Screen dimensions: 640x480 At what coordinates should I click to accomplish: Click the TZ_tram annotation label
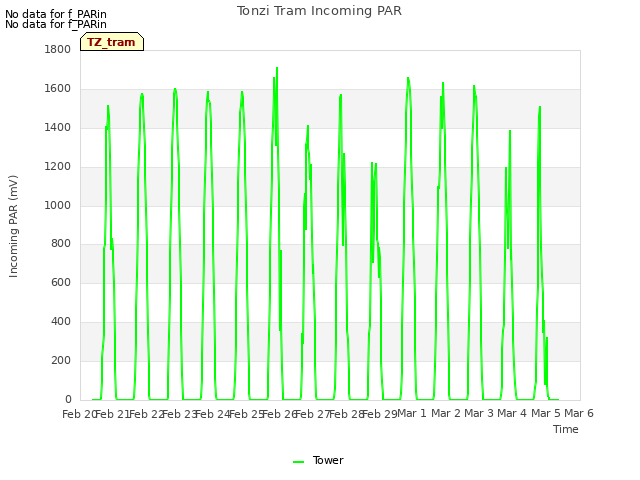[111, 42]
